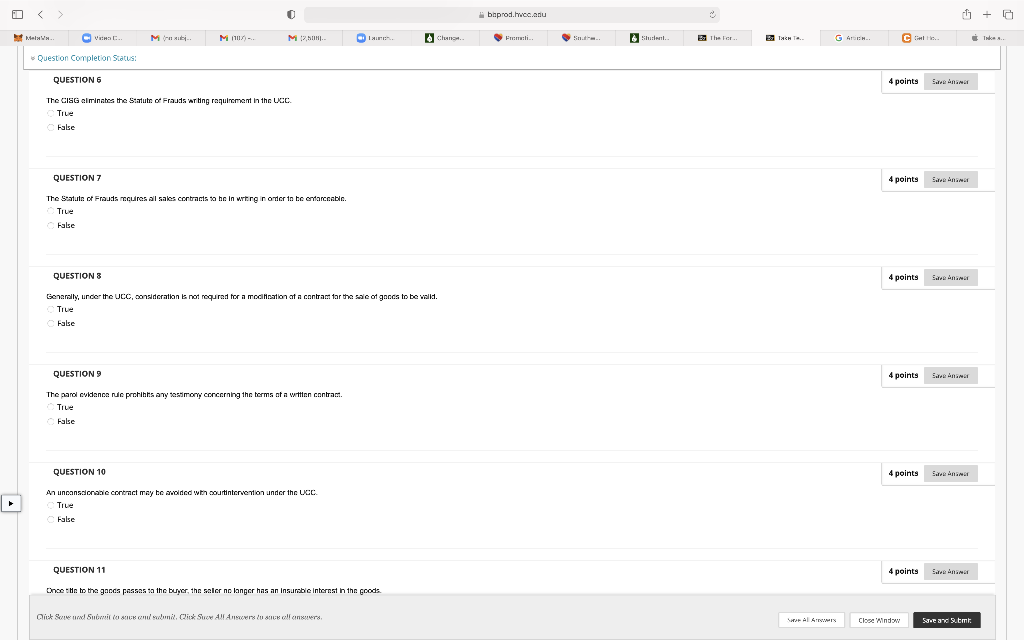Show the tab overview icon

(x=1008, y=14)
